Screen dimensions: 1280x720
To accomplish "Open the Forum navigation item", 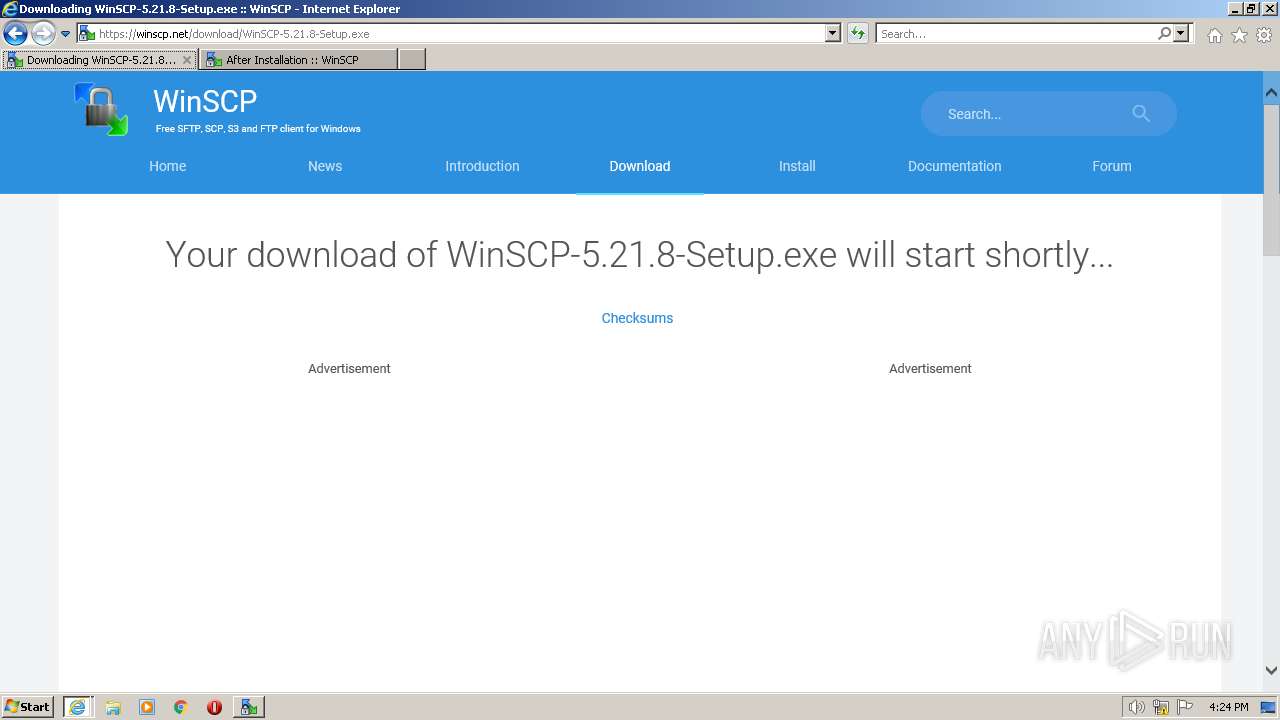I will [1112, 166].
